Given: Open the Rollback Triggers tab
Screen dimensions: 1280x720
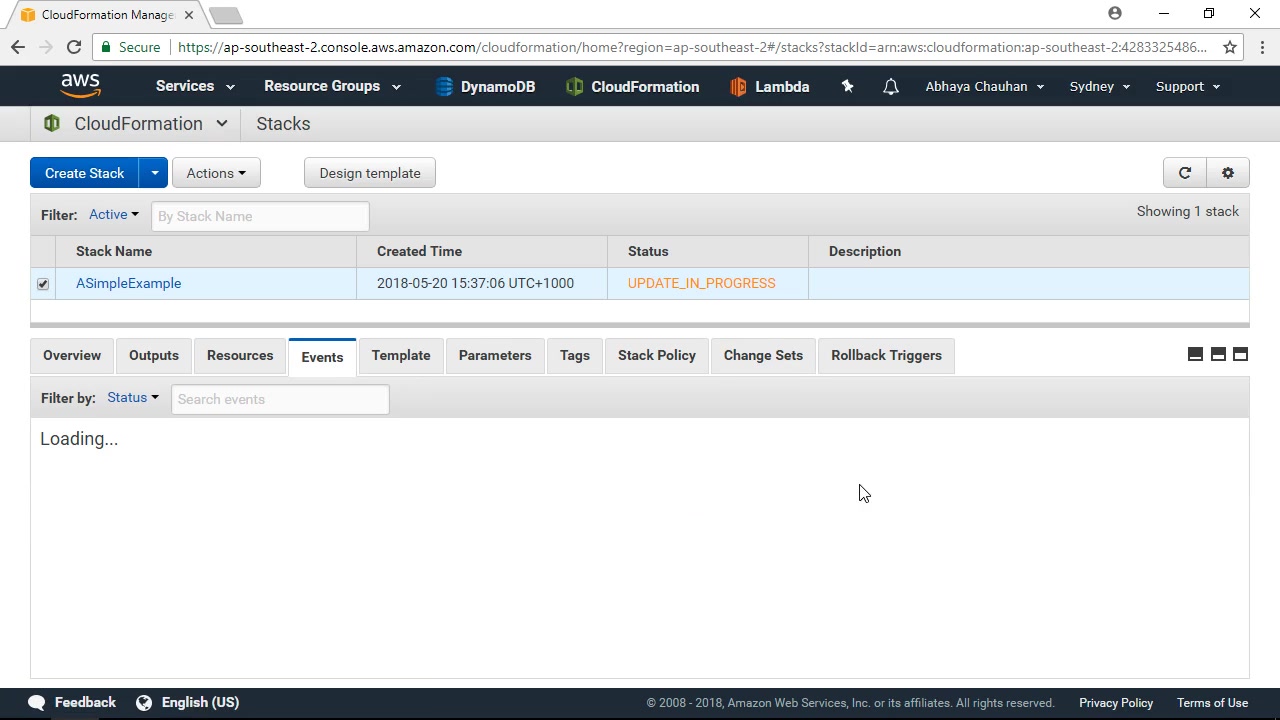Looking at the screenshot, I should [887, 356].
